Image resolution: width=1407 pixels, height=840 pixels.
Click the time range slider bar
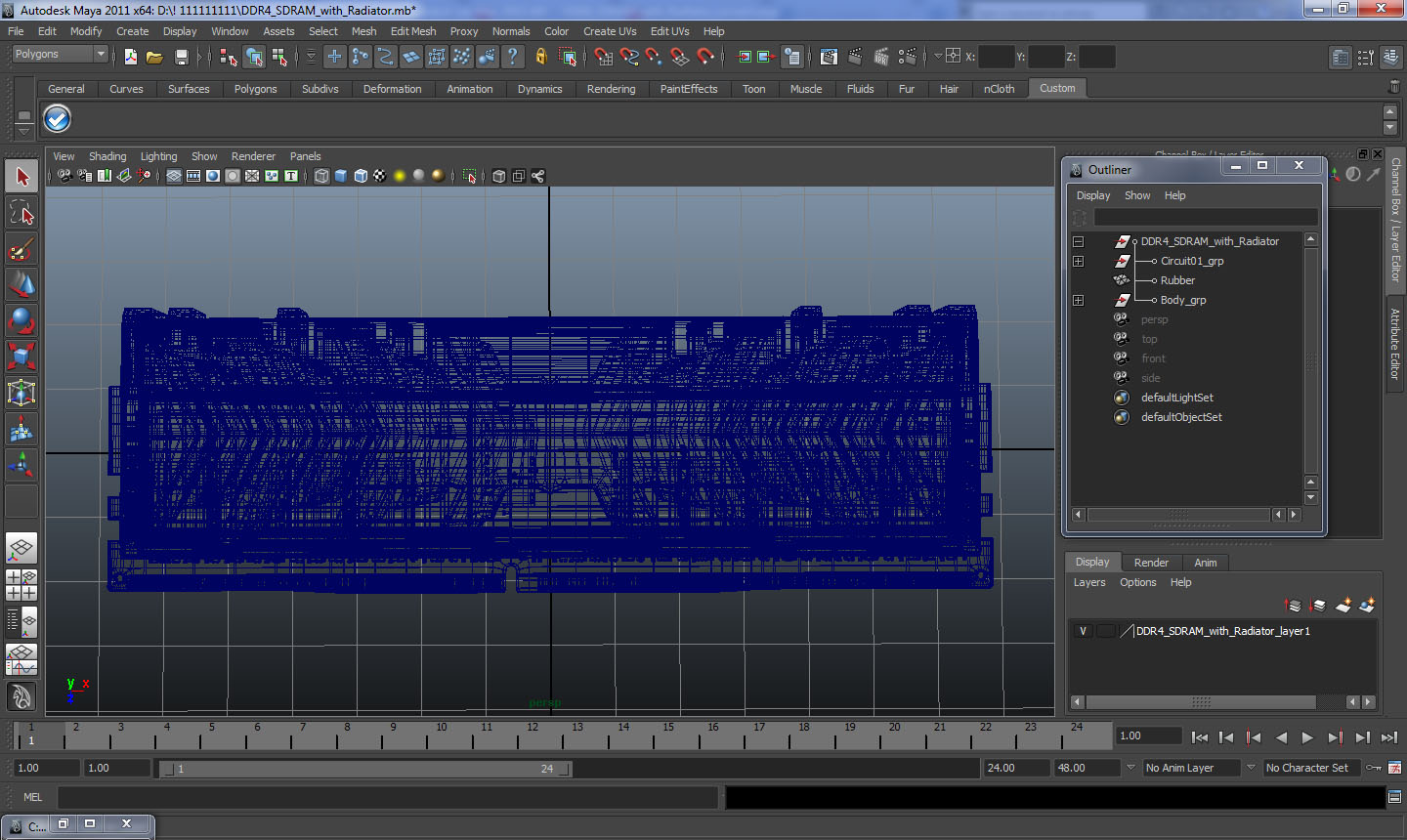coord(366,769)
